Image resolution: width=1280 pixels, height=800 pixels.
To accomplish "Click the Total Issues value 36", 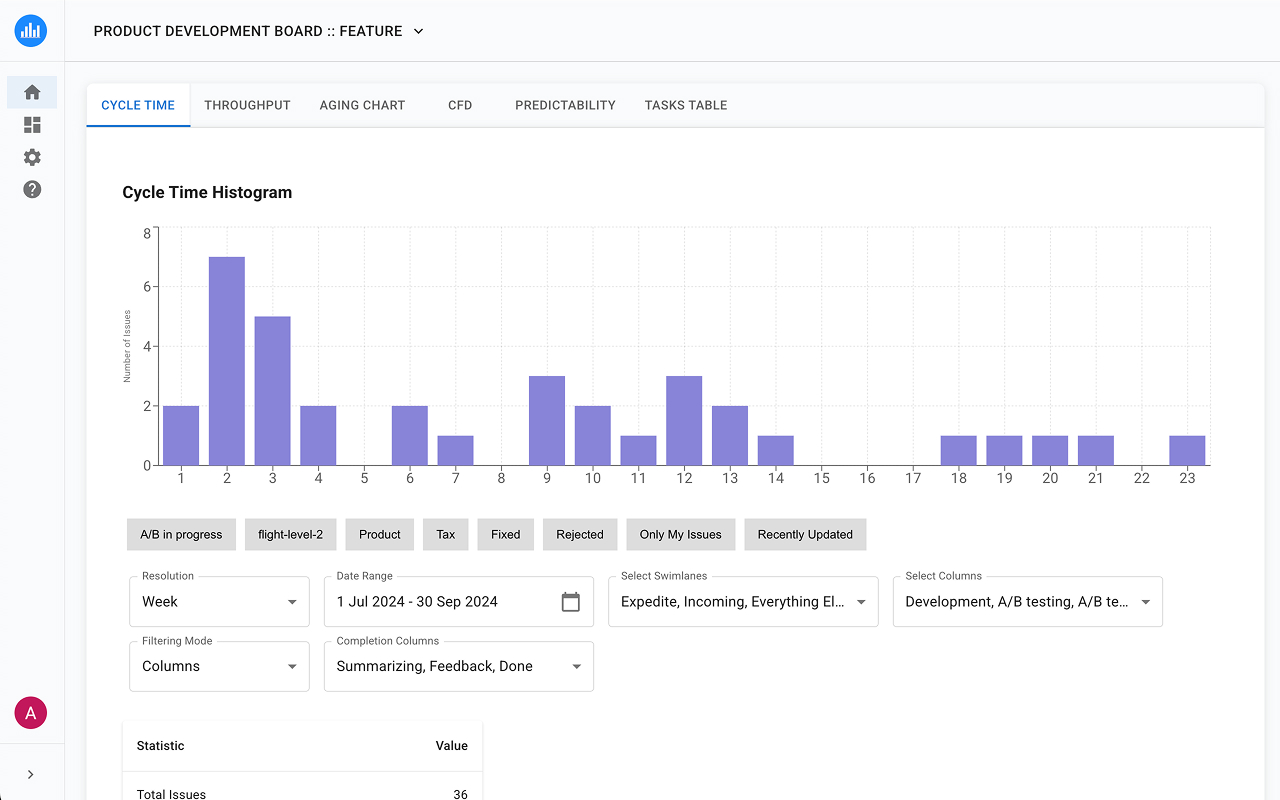I will click(x=460, y=794).
